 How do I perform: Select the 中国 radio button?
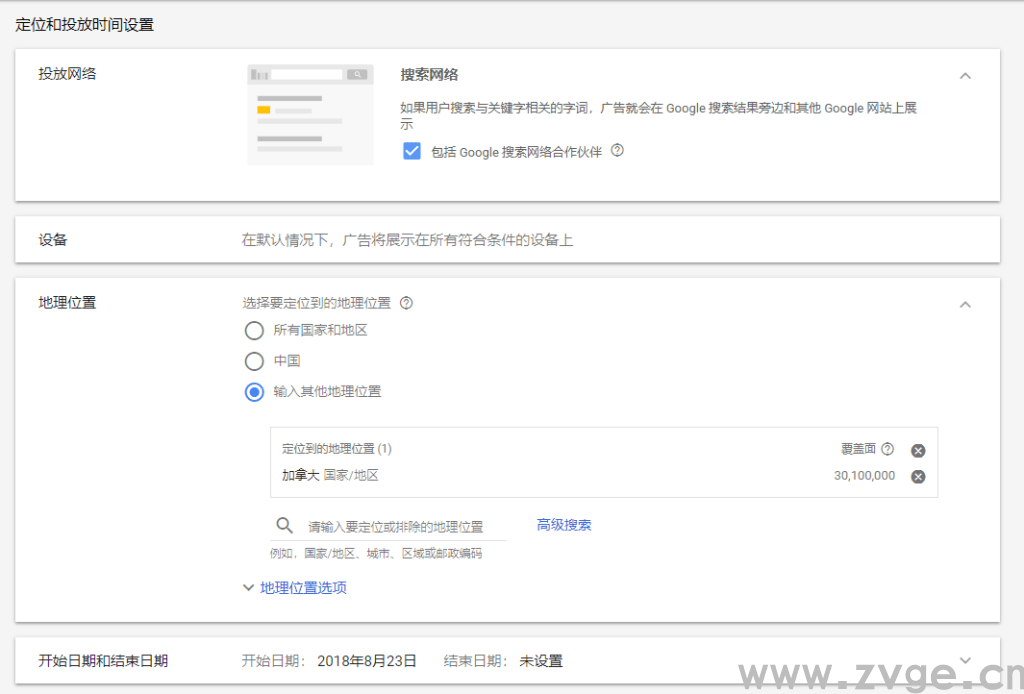click(x=253, y=362)
